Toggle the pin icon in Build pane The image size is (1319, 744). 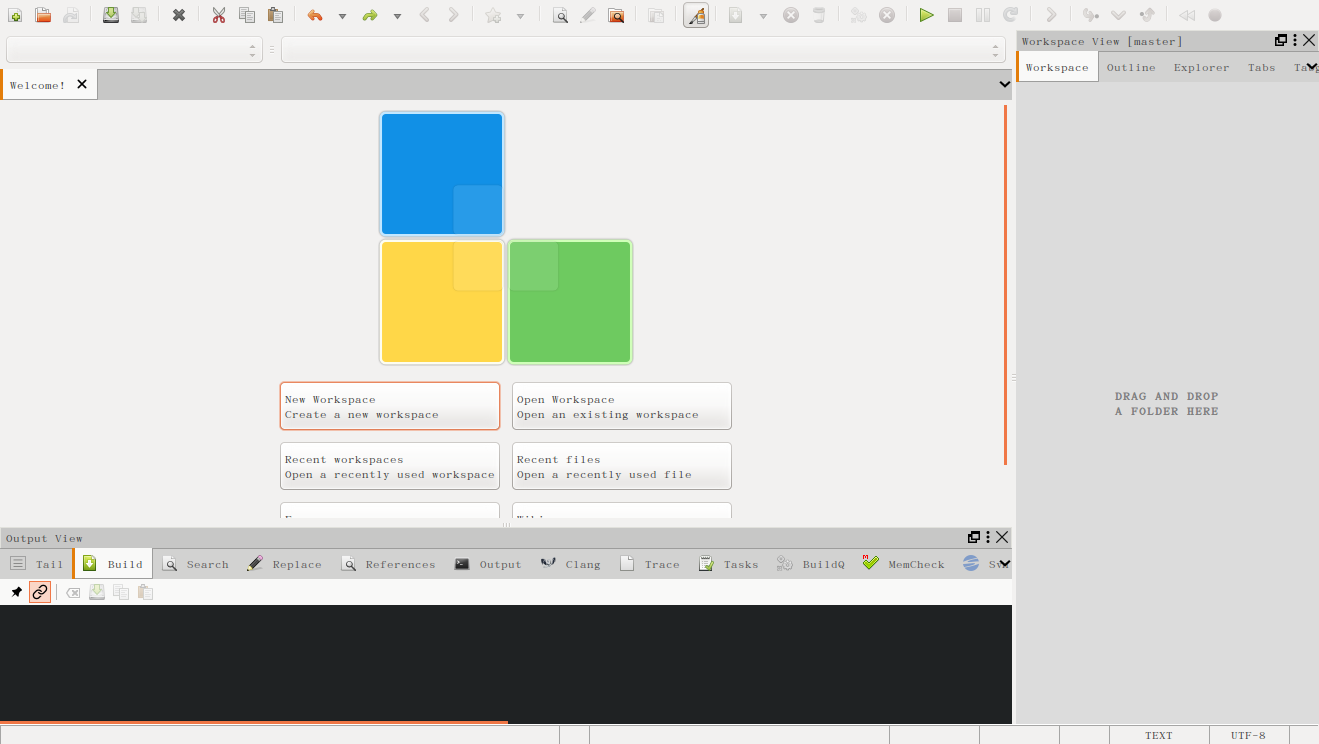tap(16, 592)
